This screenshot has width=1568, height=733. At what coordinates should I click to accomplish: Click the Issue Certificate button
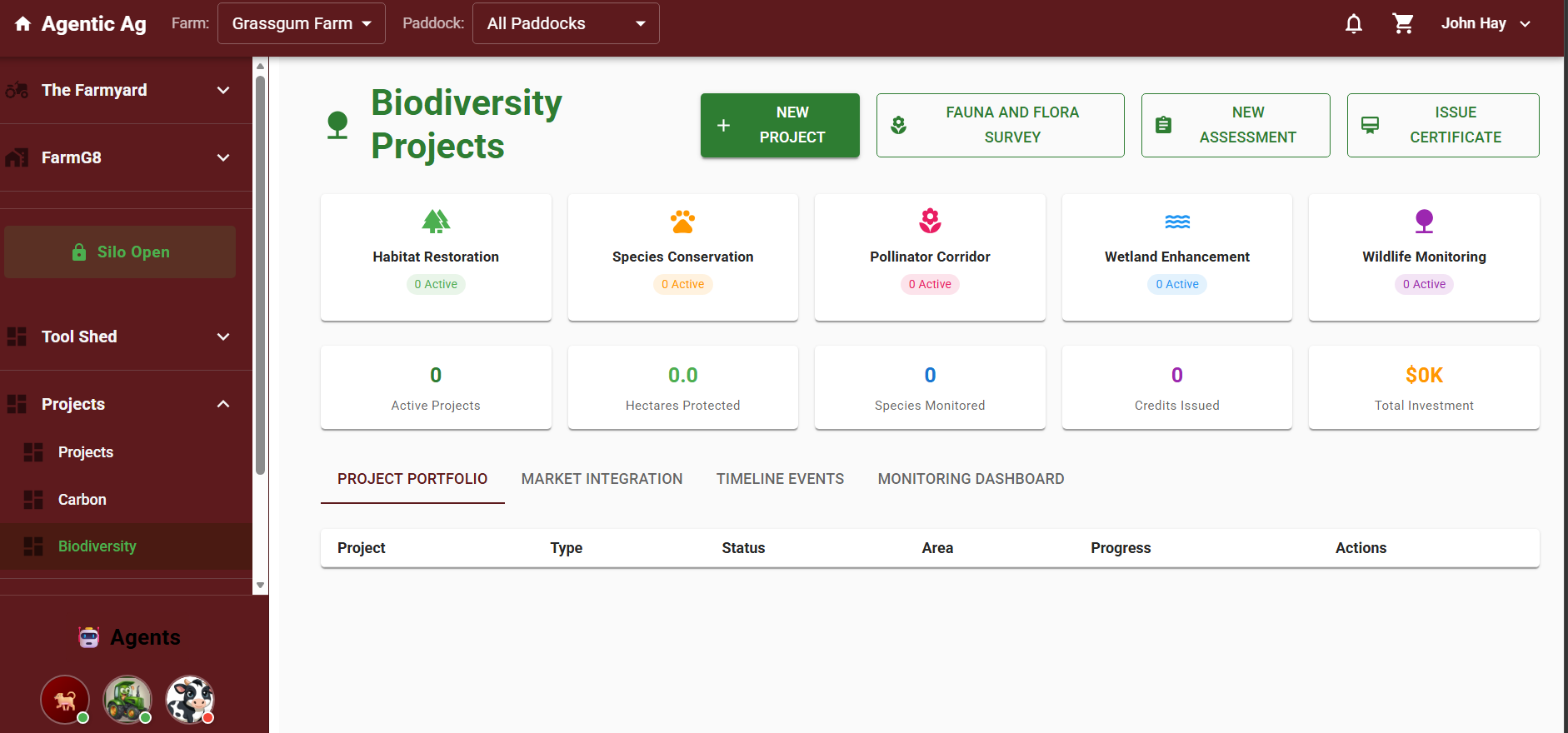1443,125
